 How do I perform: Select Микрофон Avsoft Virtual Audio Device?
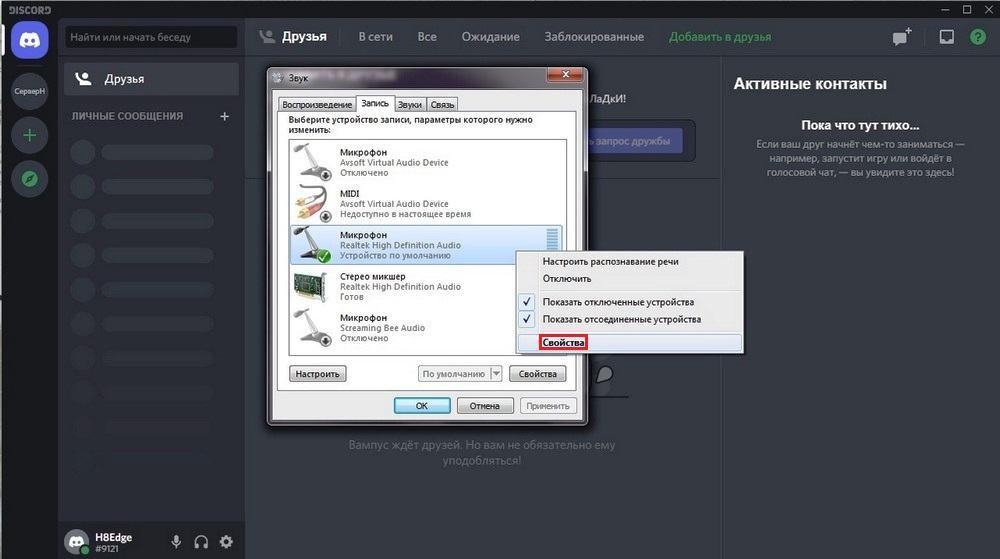click(427, 163)
